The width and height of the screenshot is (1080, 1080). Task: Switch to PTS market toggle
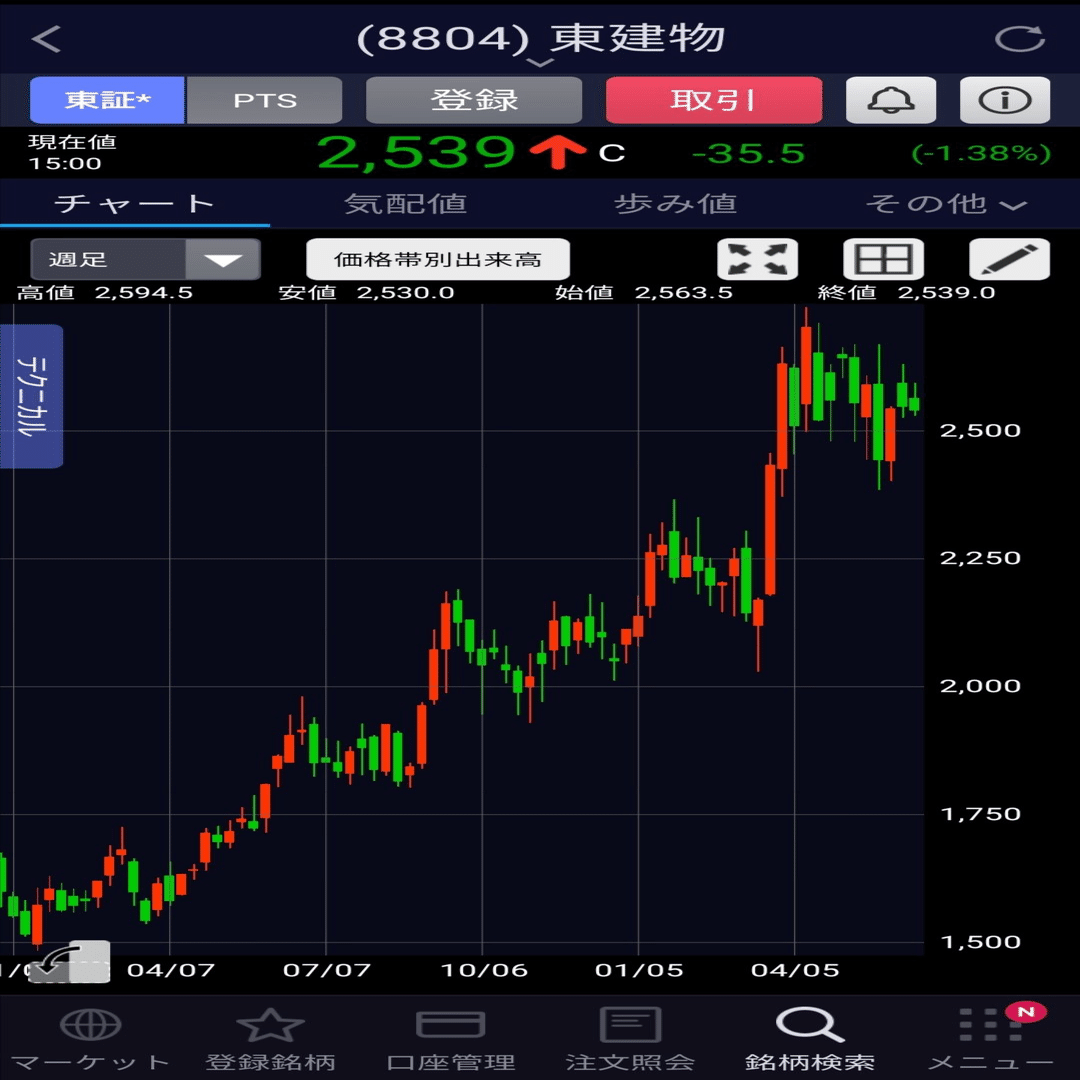[x=264, y=101]
